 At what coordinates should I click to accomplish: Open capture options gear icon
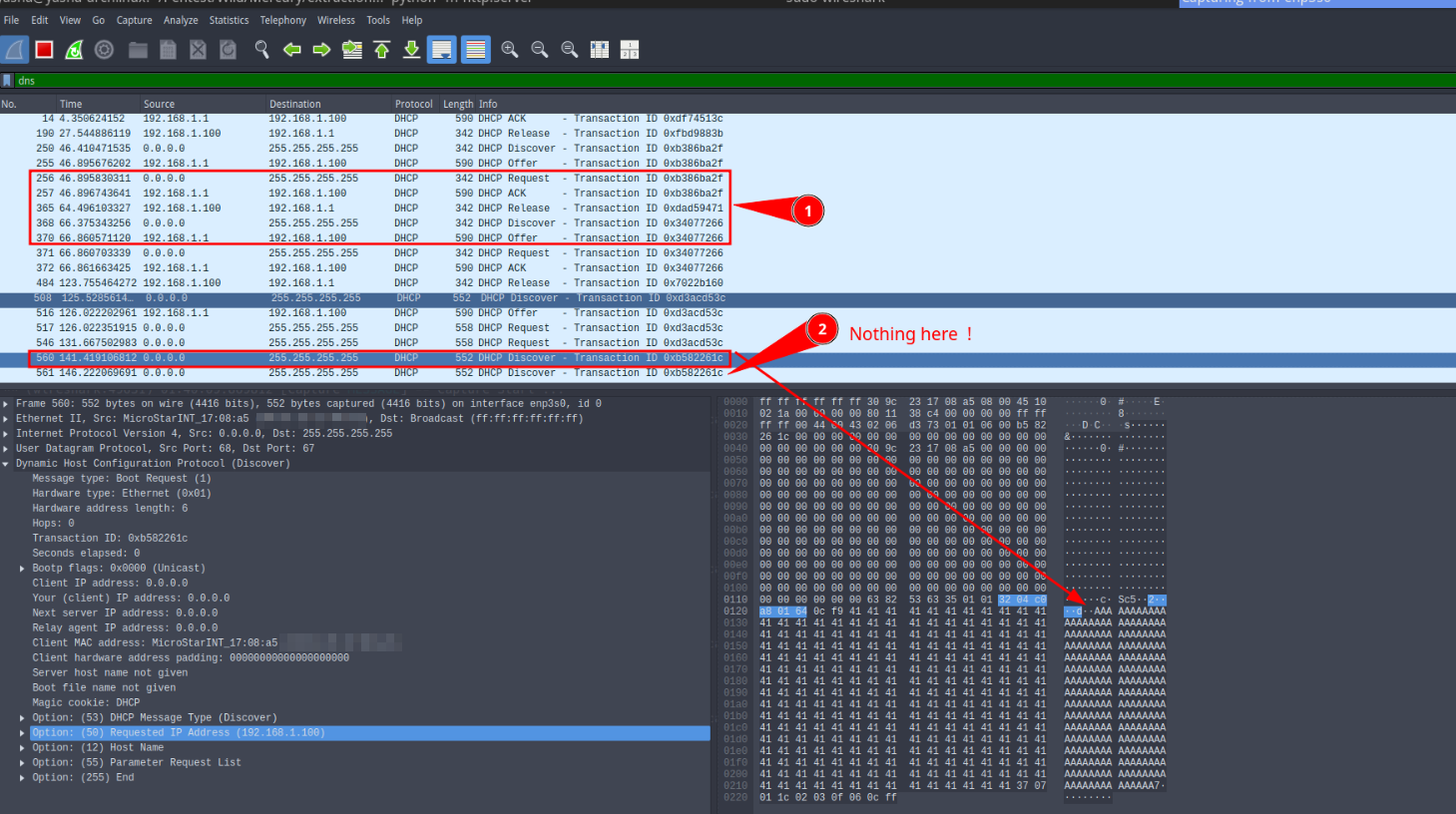(x=104, y=50)
